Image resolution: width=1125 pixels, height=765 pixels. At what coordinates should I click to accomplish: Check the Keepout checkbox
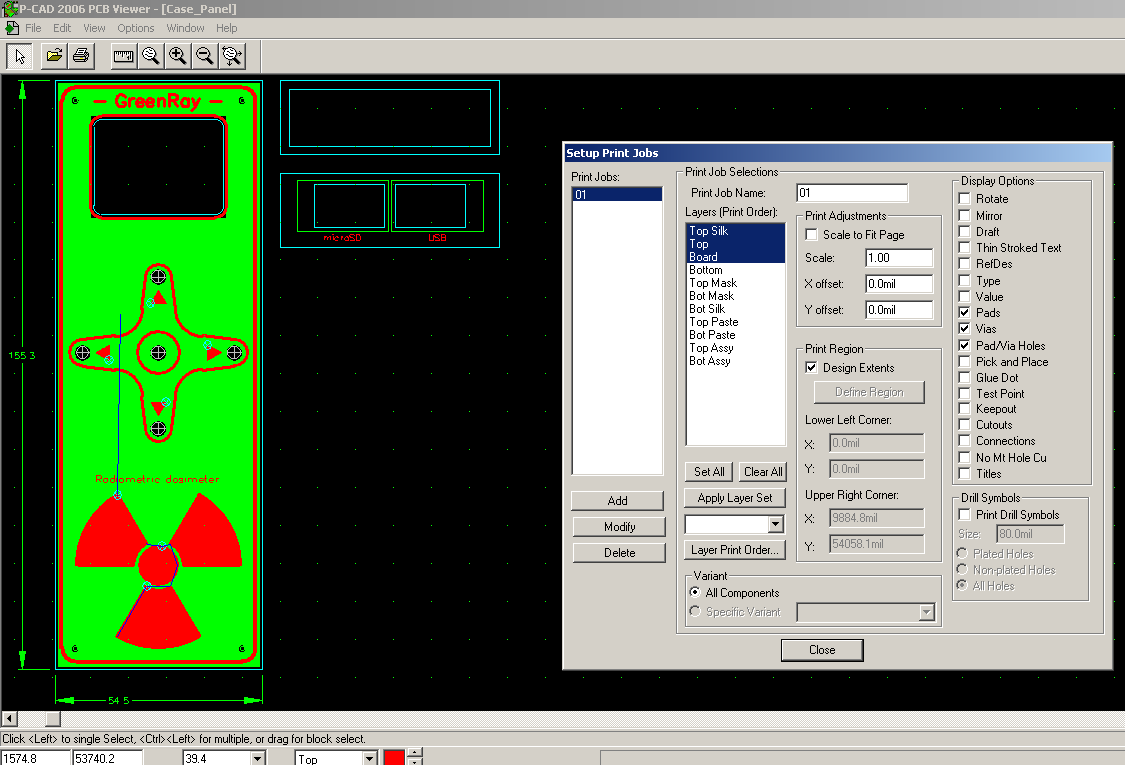(x=965, y=408)
